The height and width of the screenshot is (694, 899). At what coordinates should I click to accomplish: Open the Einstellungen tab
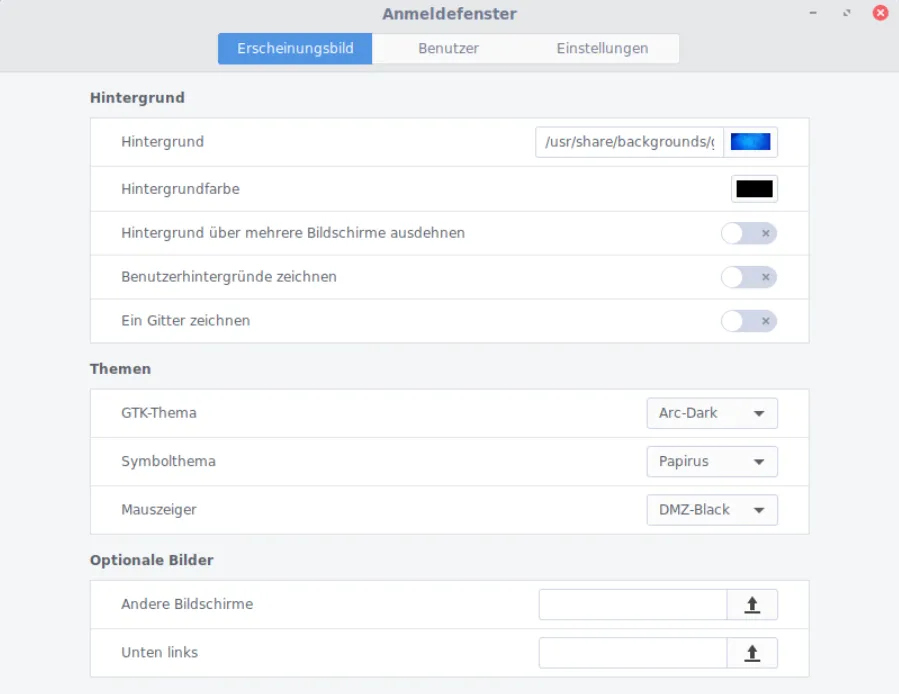point(602,48)
